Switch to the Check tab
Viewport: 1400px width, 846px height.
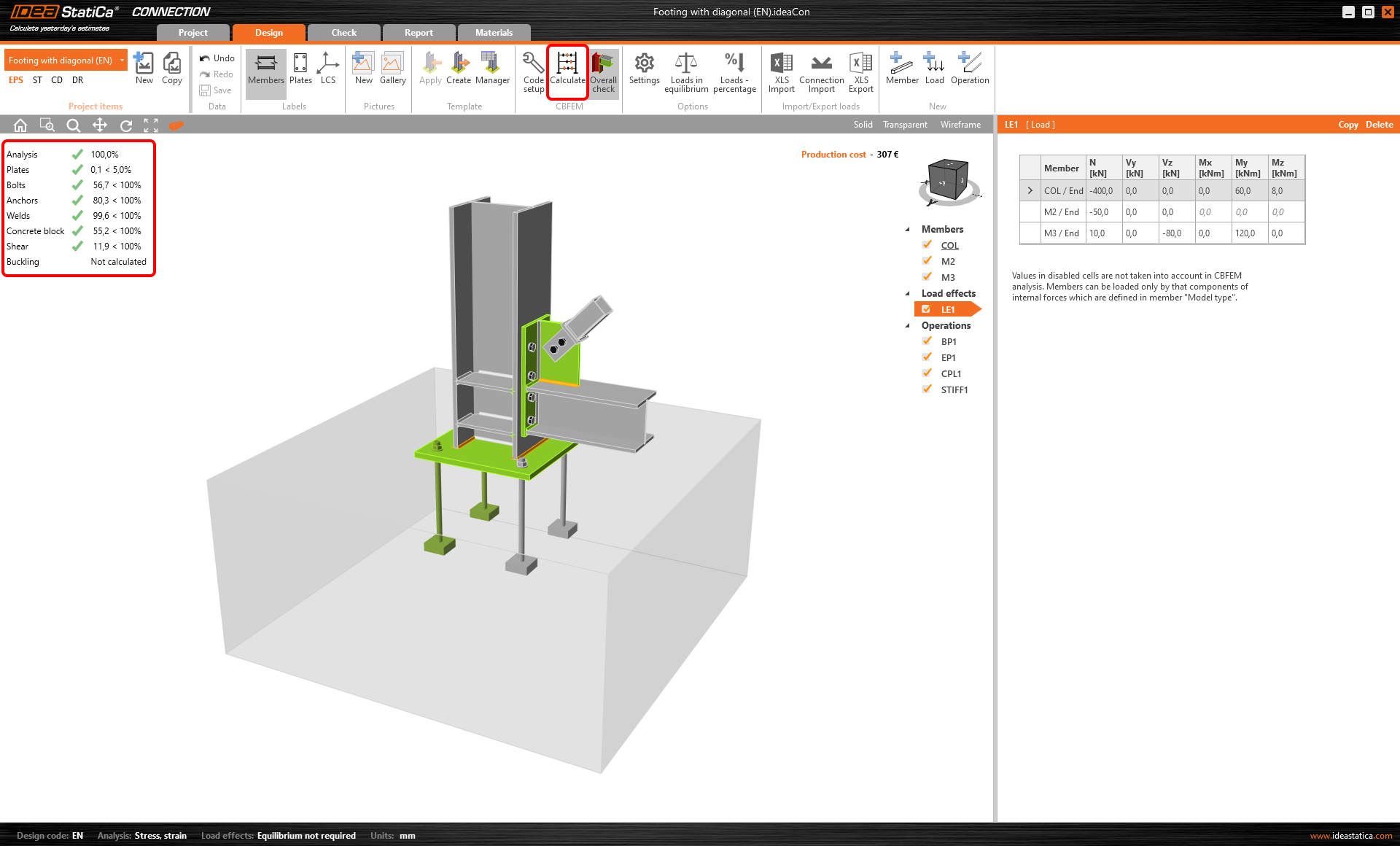pyautogui.click(x=343, y=33)
